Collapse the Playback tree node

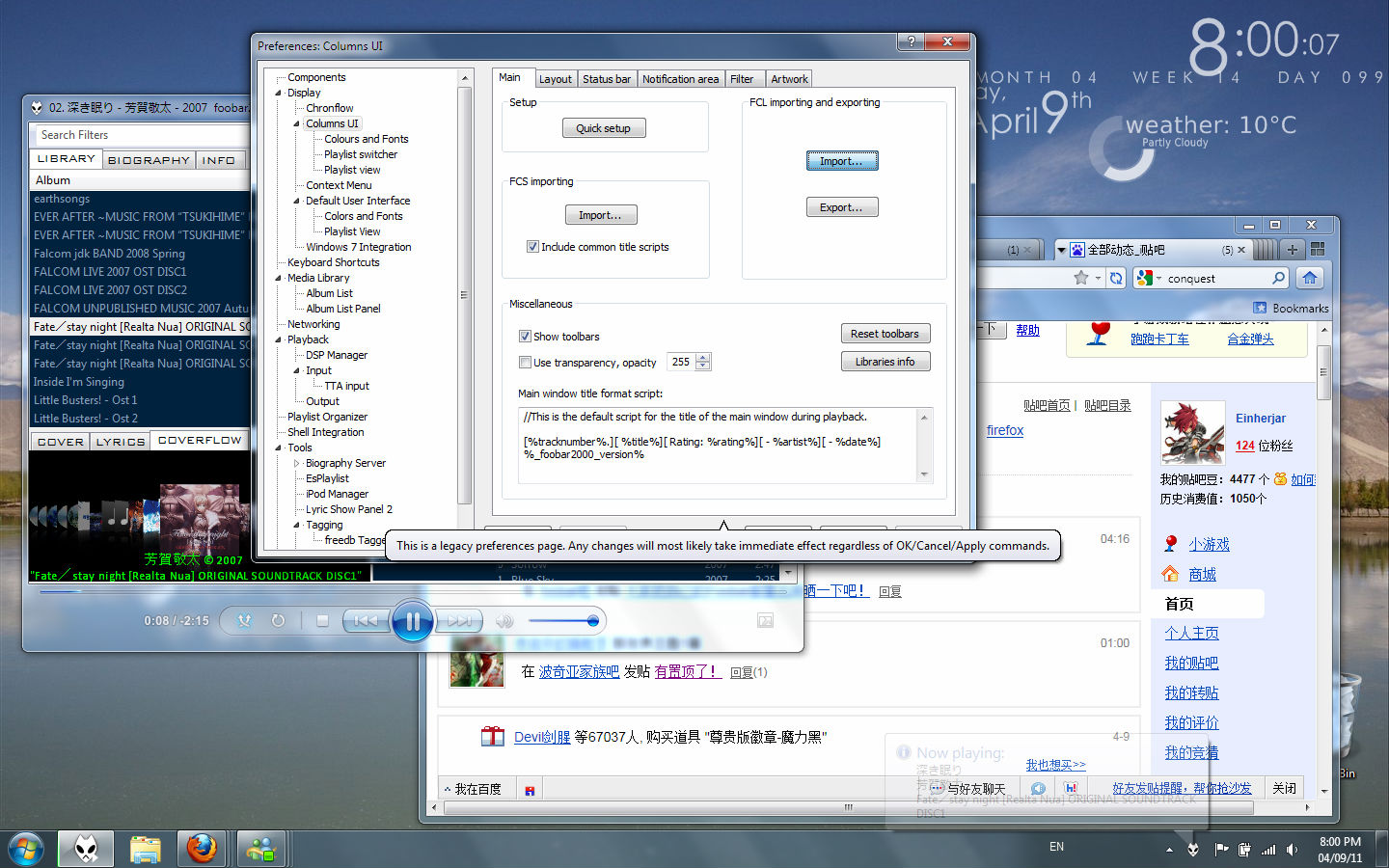point(279,340)
